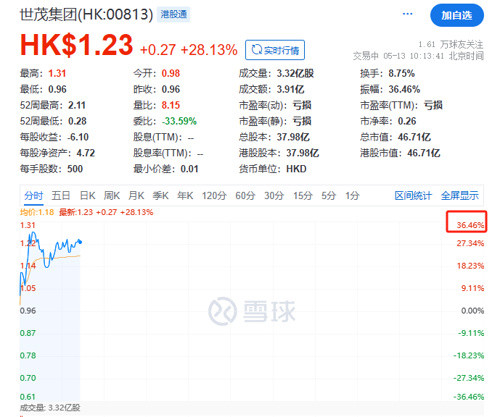
Task: Open the three-dots more options menu
Action: tap(407, 14)
